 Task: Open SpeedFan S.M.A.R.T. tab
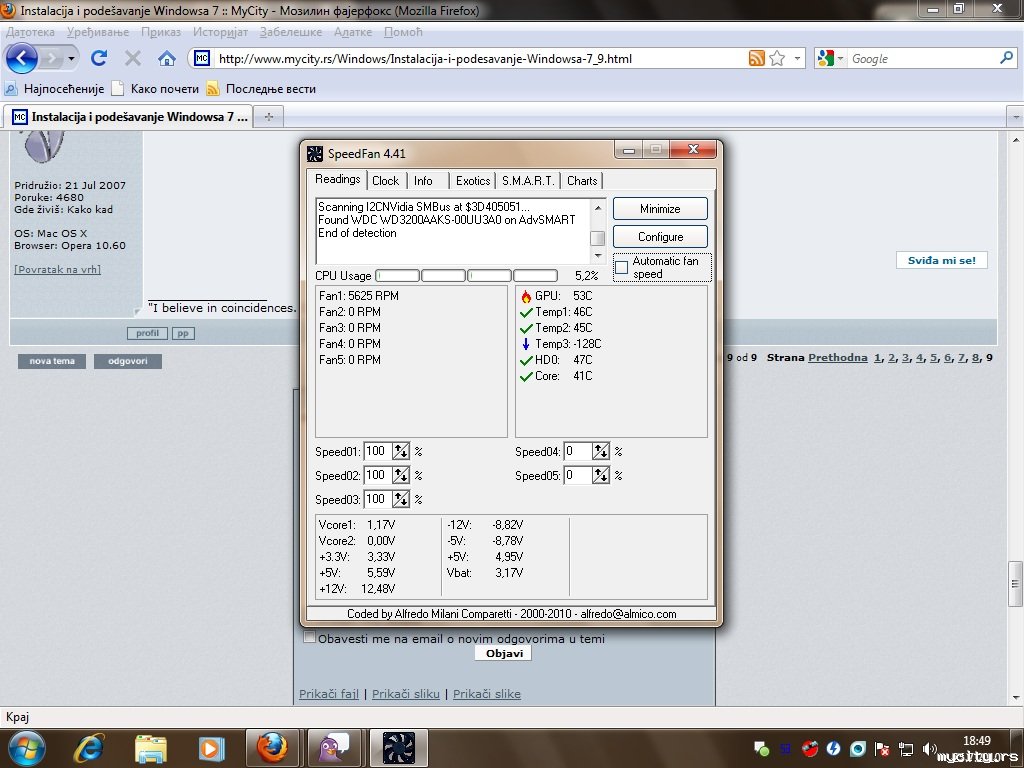coord(528,181)
